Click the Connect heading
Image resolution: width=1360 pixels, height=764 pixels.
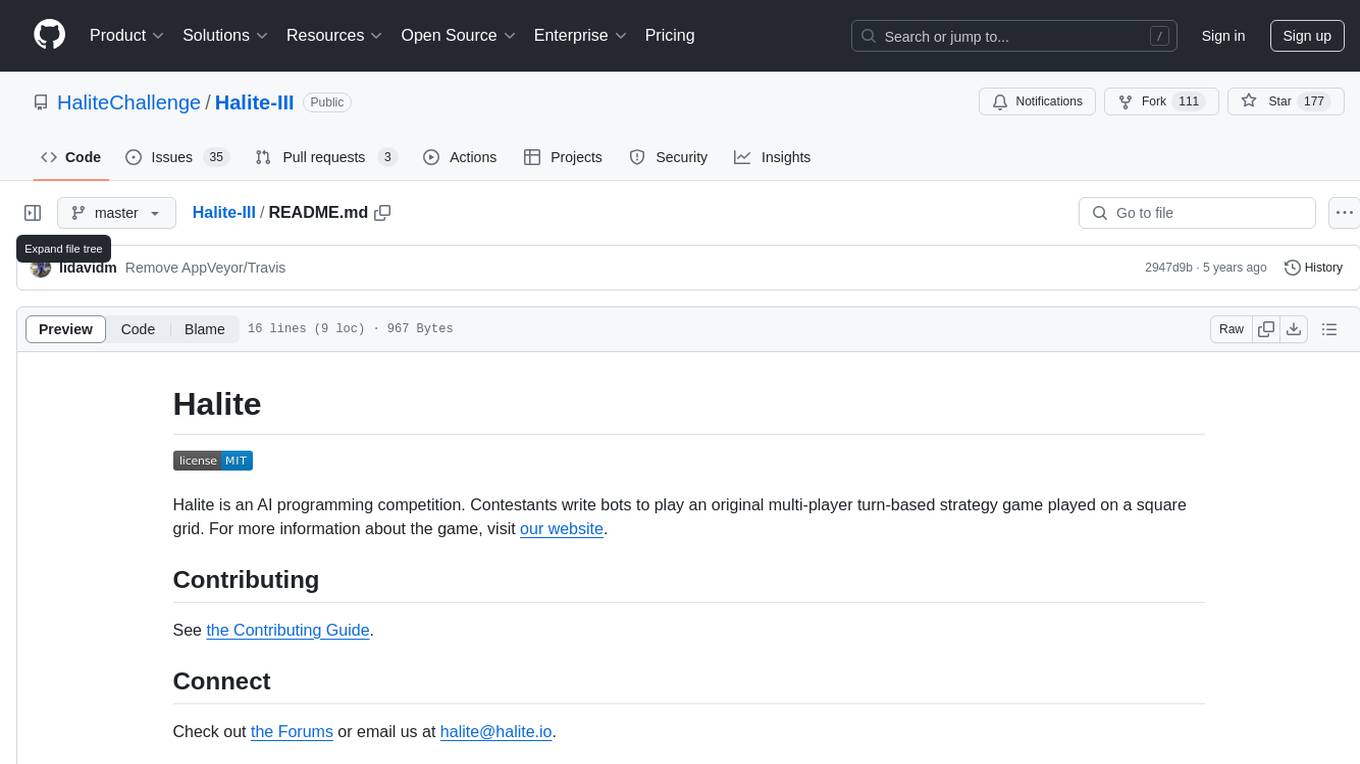pos(222,681)
